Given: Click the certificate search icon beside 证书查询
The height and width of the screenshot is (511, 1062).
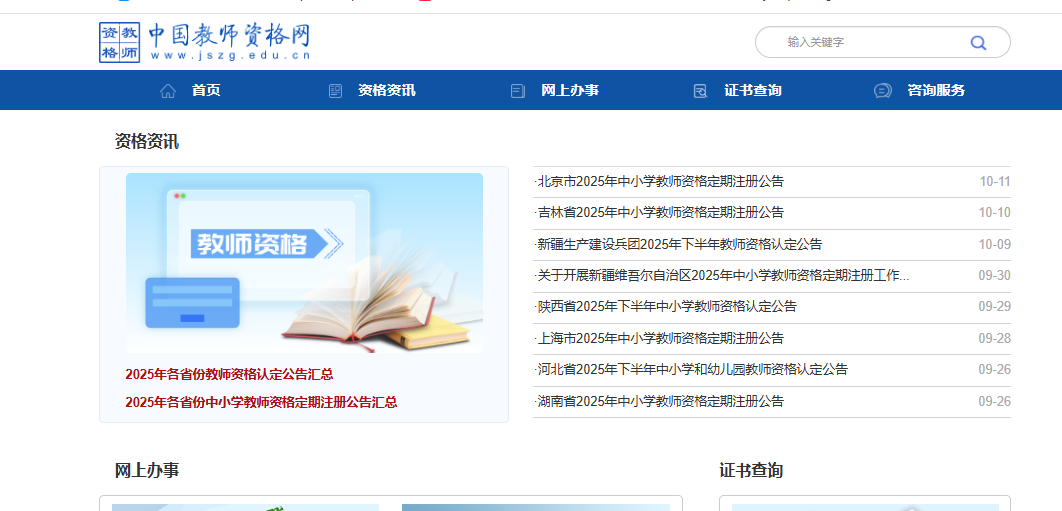Looking at the screenshot, I should tap(701, 91).
